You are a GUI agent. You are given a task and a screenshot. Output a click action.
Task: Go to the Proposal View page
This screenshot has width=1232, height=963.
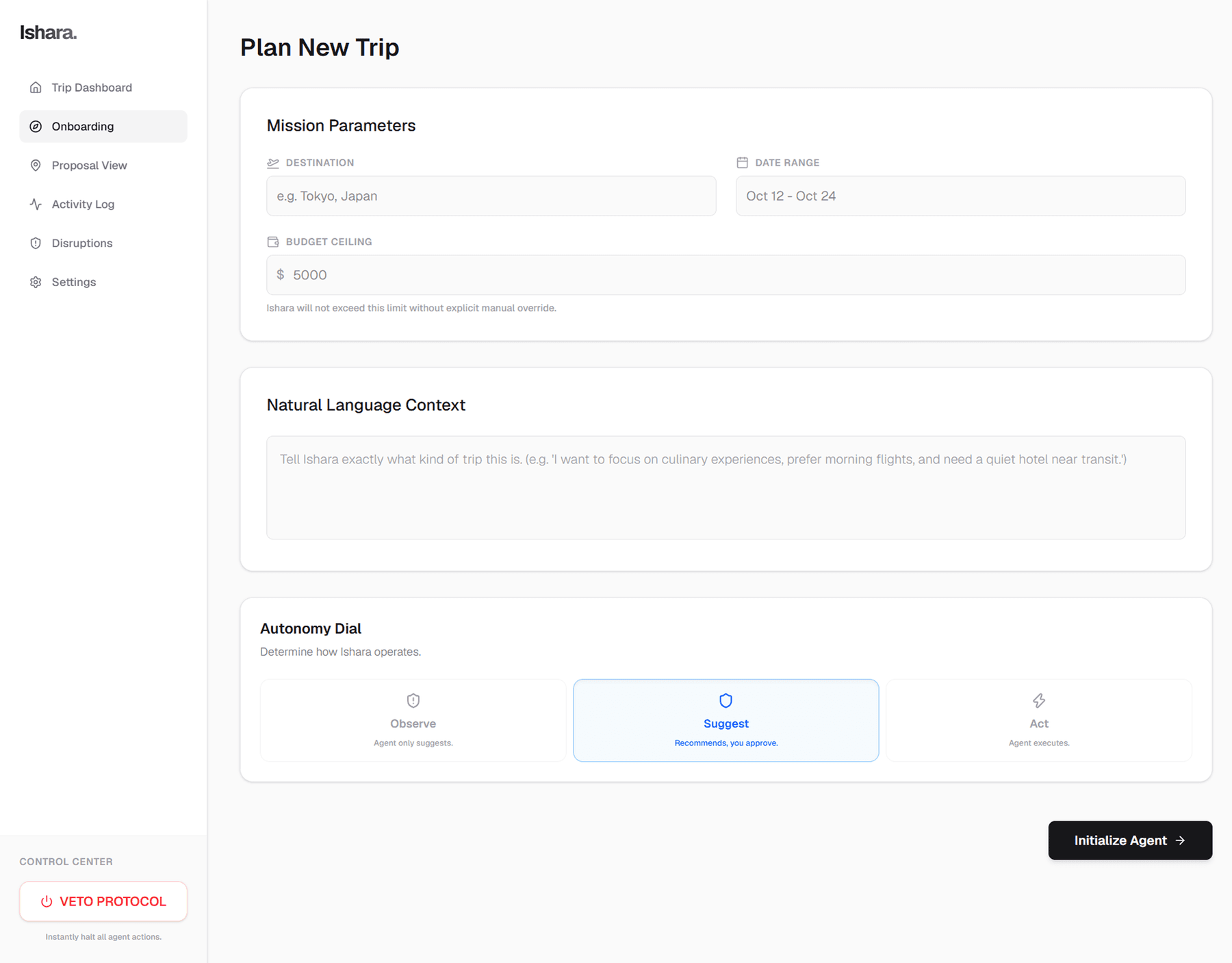pyautogui.click(x=103, y=166)
